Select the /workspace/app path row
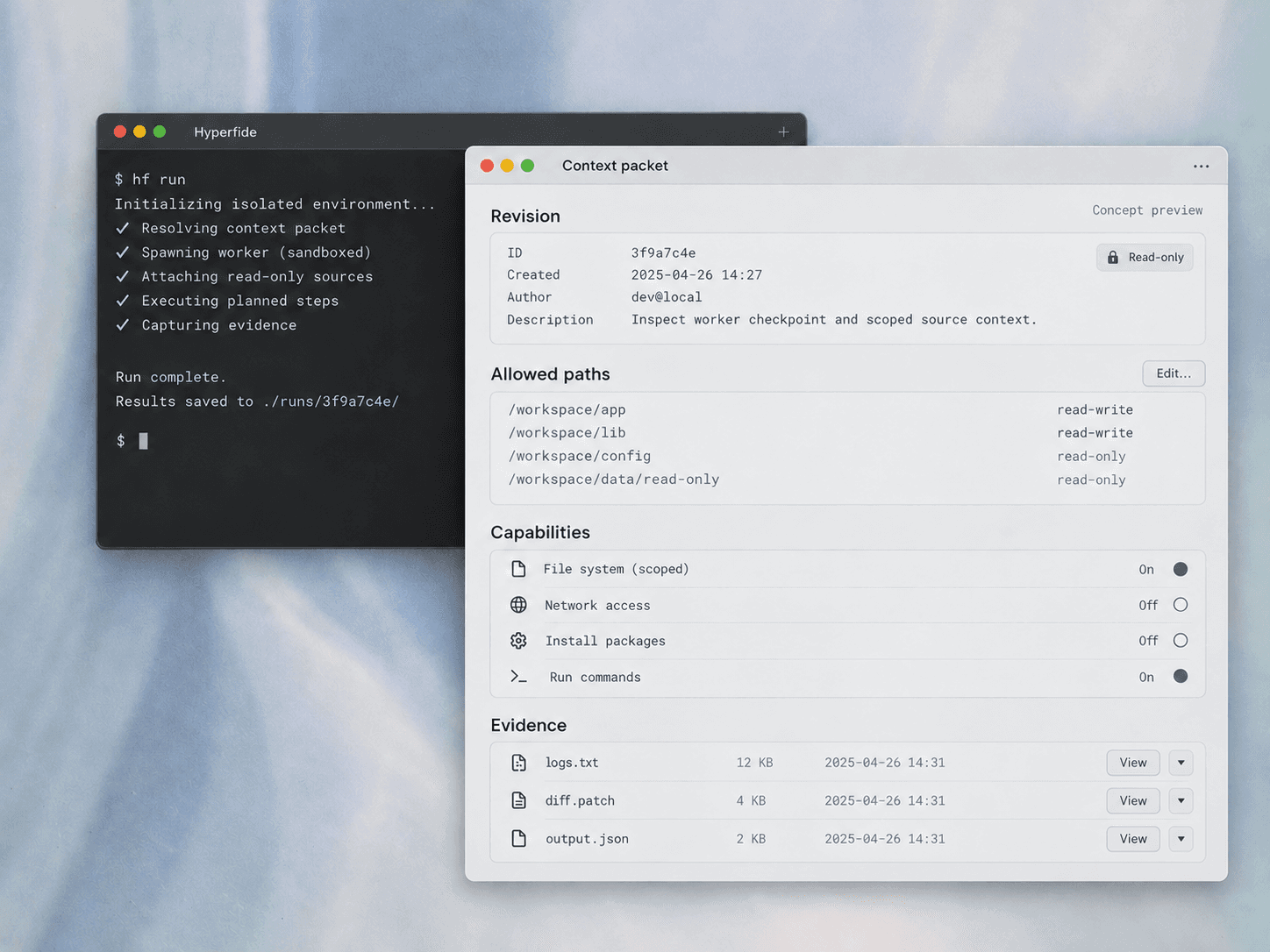 tap(847, 409)
